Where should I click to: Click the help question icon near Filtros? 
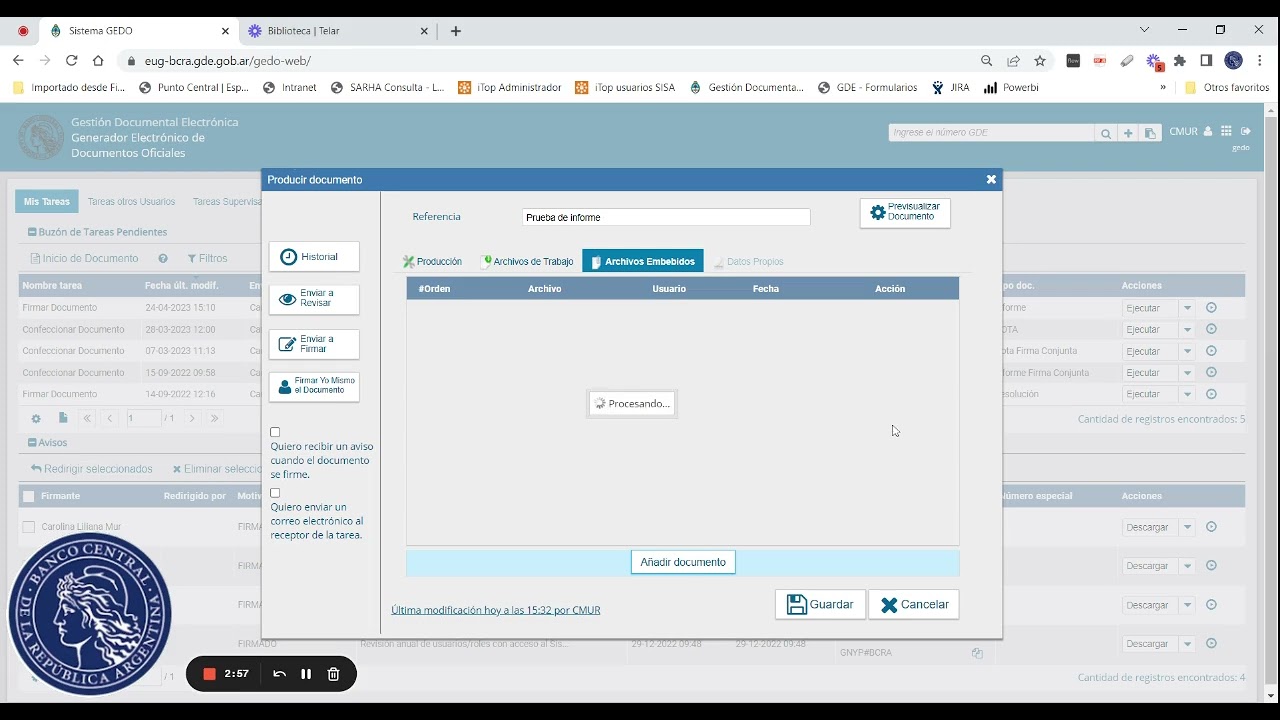(163, 258)
